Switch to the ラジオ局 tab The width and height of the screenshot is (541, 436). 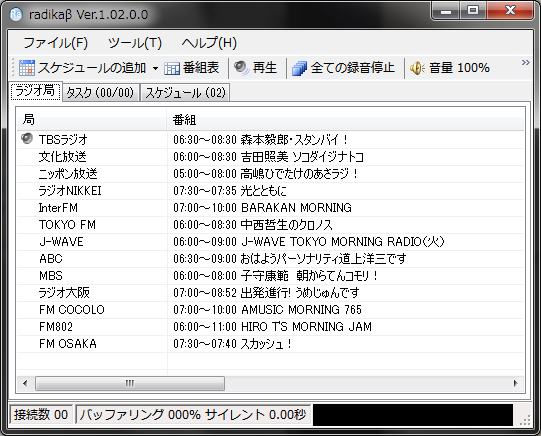point(36,91)
